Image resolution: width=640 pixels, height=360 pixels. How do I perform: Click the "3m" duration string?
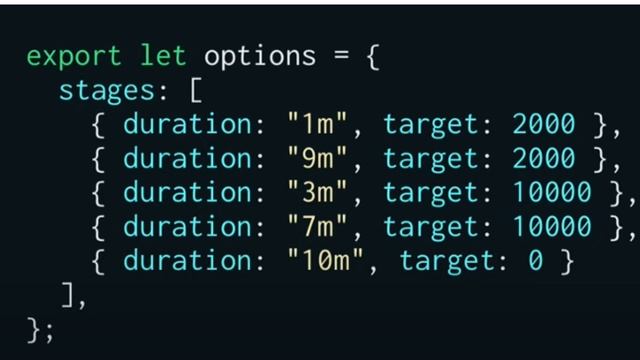coord(317,191)
